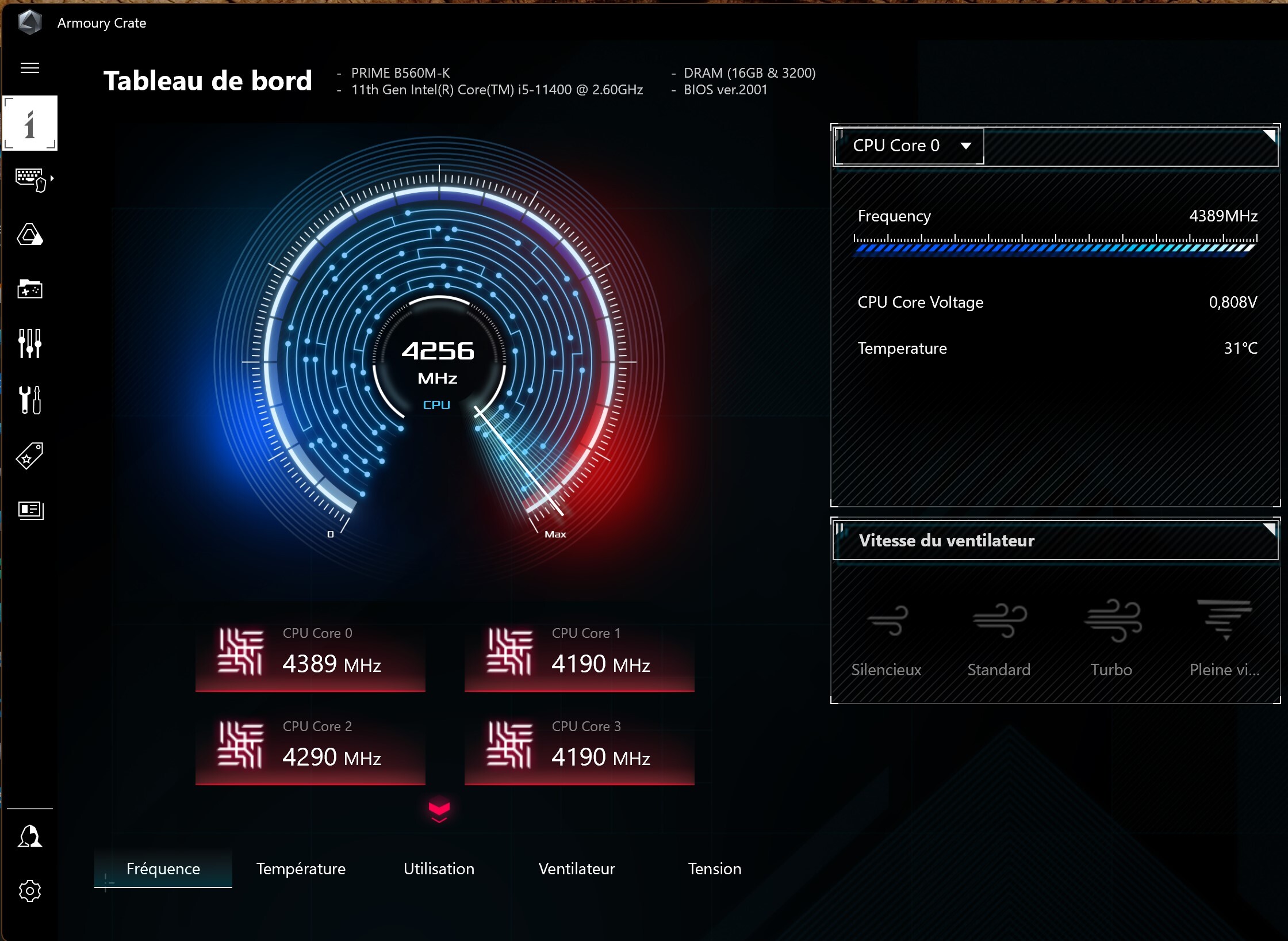Open the Devices keyboard and mouse icon
The height and width of the screenshot is (941, 1288).
coord(30,179)
